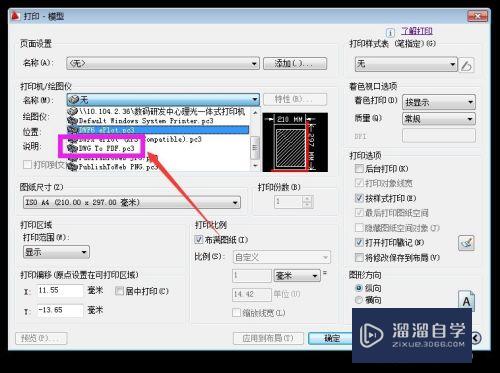The height and width of the screenshot is (373, 500).
Task: Toggle the 布满图纸 fit to paper checkbox
Action: [x=199, y=239]
